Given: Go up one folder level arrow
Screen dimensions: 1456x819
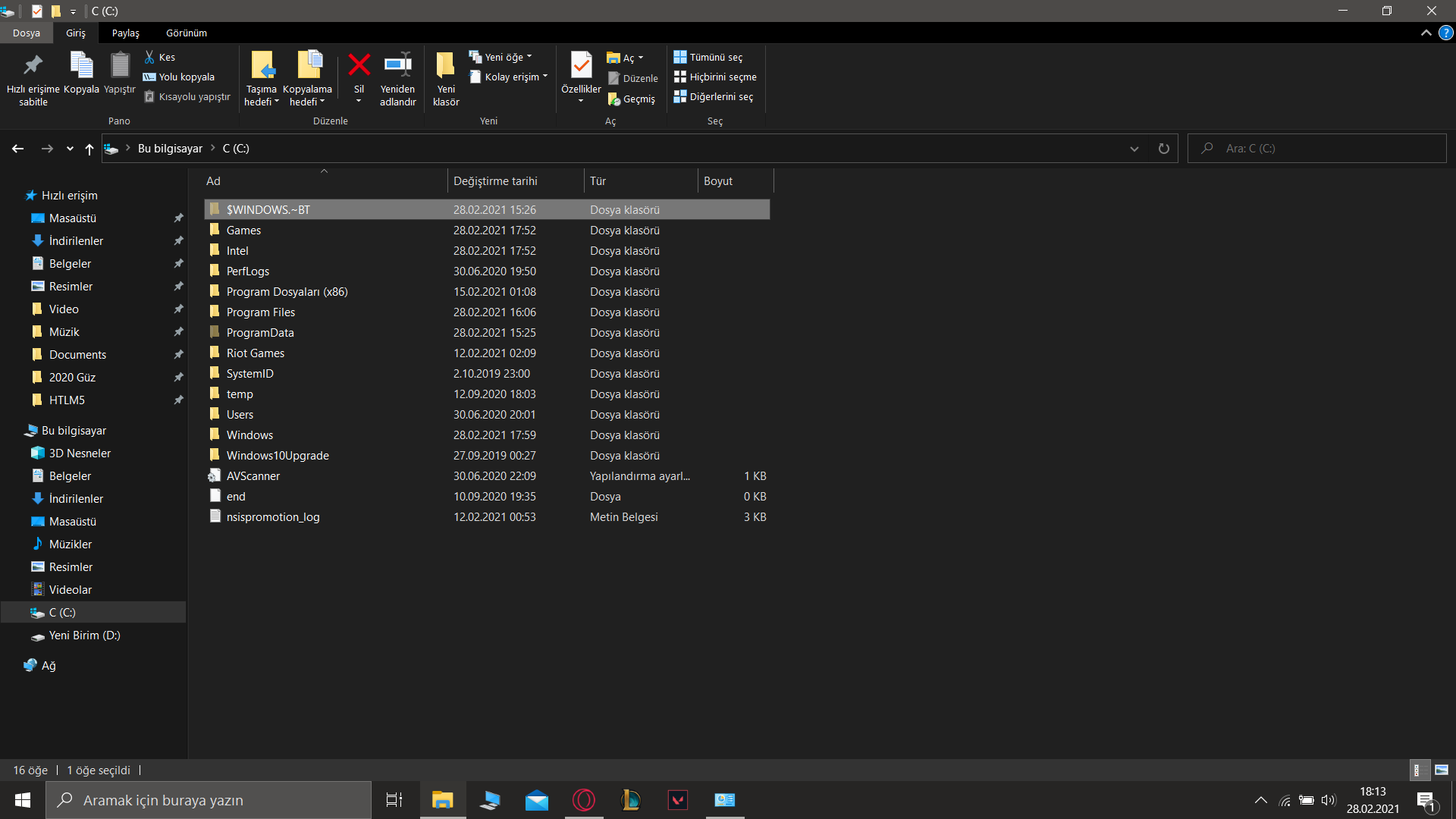Looking at the screenshot, I should (89, 149).
